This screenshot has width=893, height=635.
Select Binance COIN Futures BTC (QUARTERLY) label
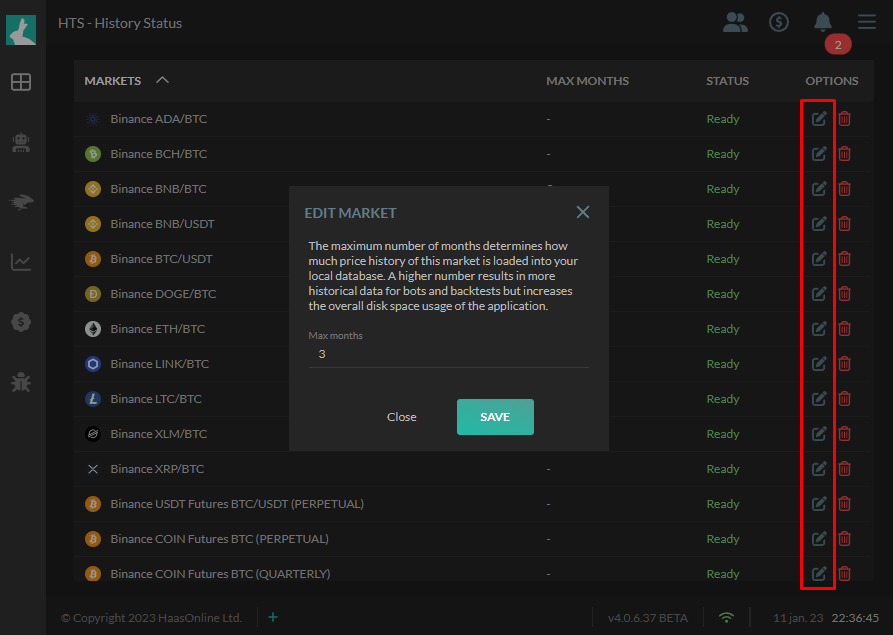click(220, 573)
